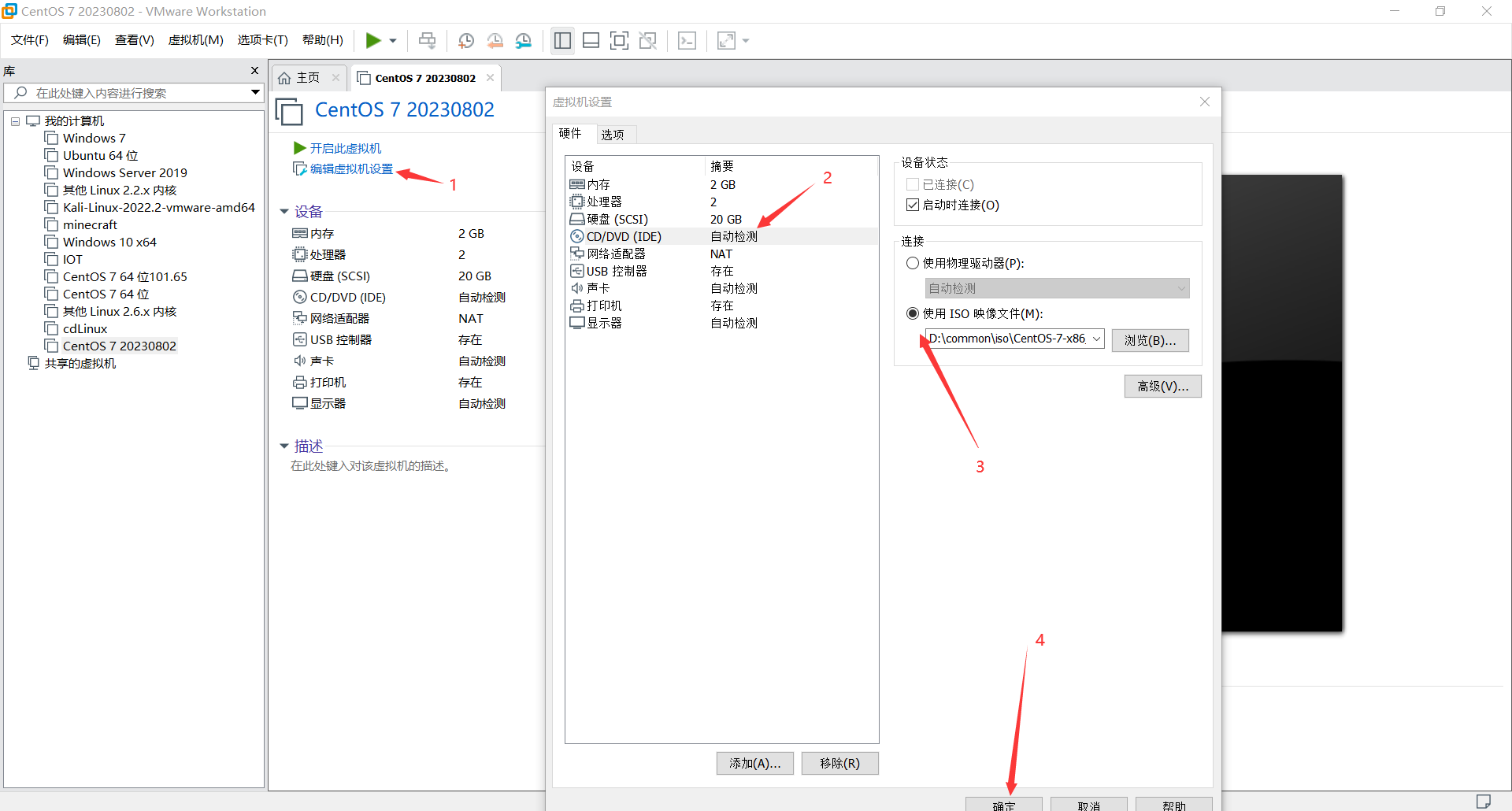The width and height of the screenshot is (1512, 811).
Task: Open the dropdown arrow beside the power-on button
Action: tap(392, 41)
